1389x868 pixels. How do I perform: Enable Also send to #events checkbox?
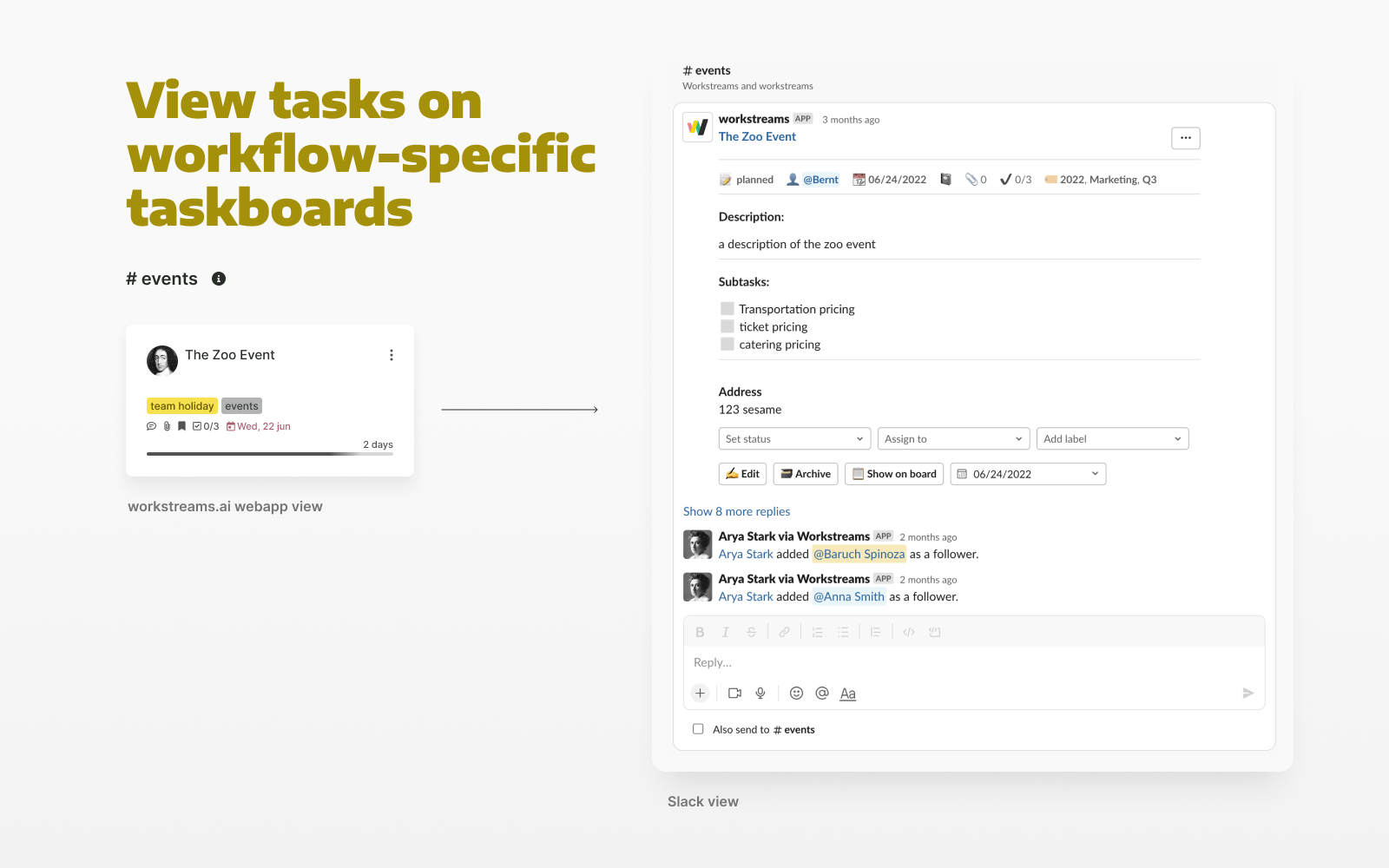coord(698,729)
